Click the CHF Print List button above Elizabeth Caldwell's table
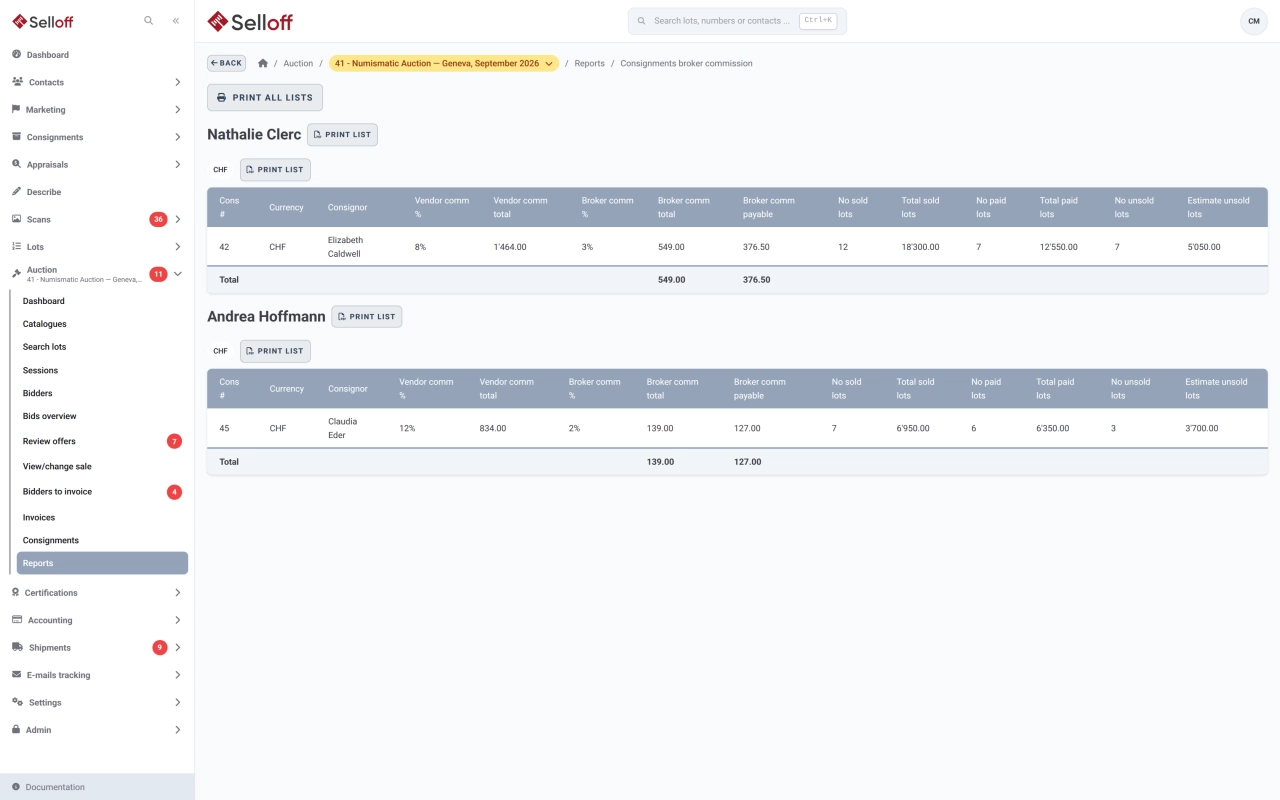Screen dimensions: 1280x800 (275, 169)
